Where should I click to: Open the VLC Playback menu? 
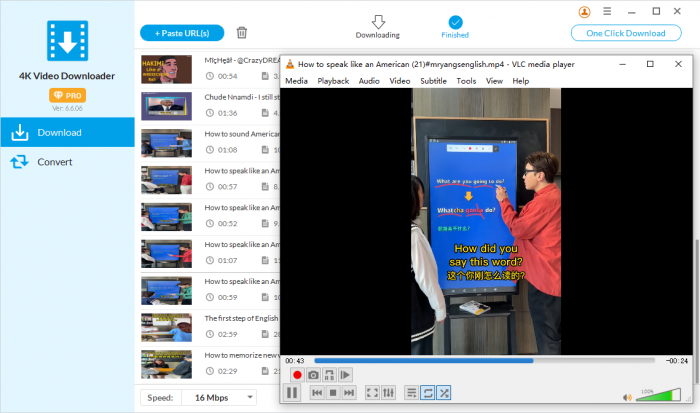333,80
